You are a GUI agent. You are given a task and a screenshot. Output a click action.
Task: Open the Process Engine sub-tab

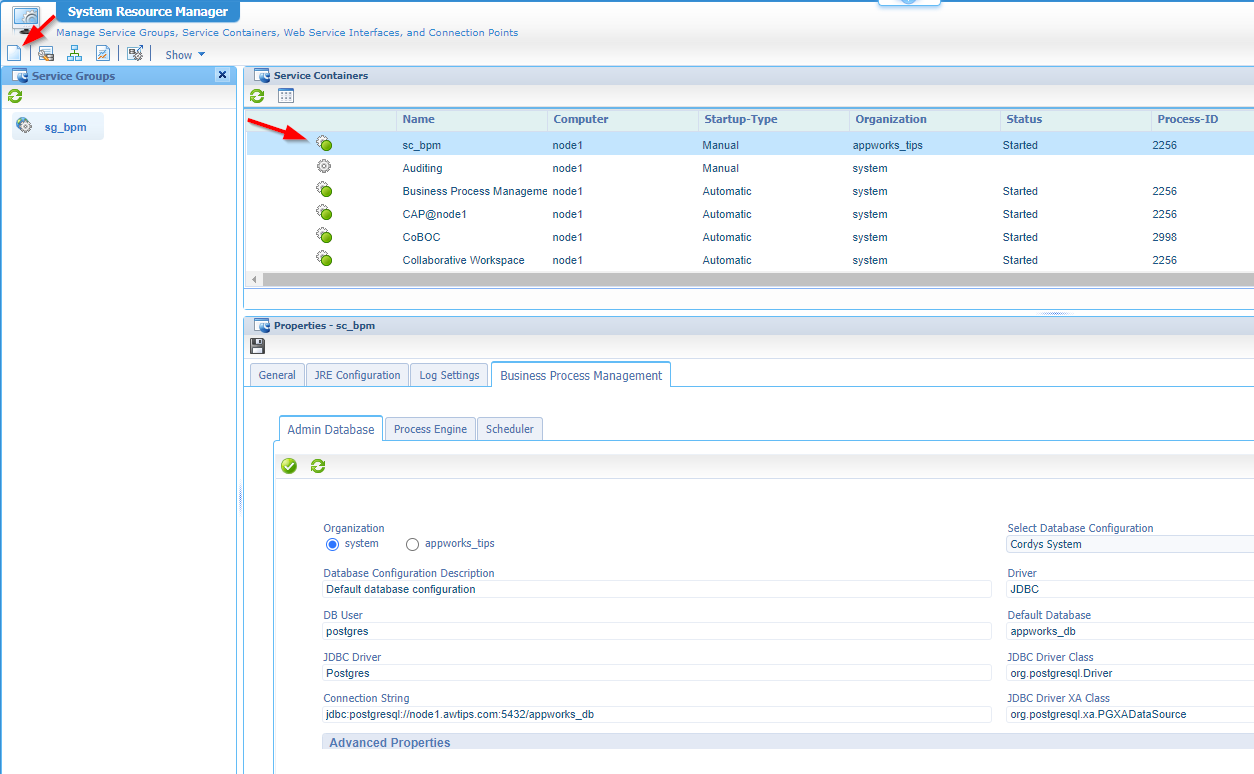coord(430,429)
